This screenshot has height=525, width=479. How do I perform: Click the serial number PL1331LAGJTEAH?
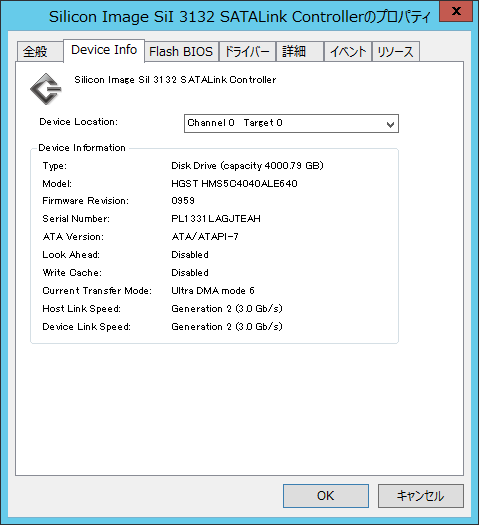coord(216,219)
